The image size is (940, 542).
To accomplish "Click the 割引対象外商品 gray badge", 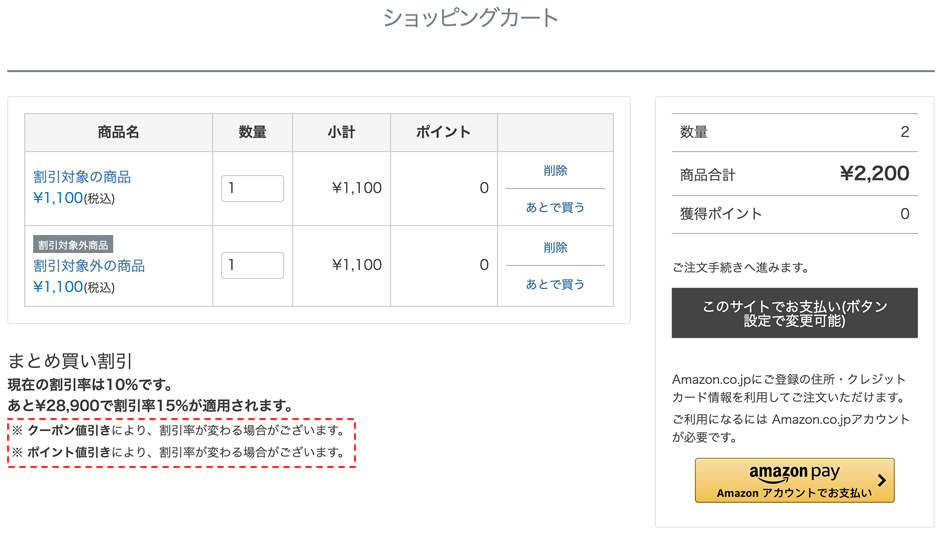I will [73, 245].
